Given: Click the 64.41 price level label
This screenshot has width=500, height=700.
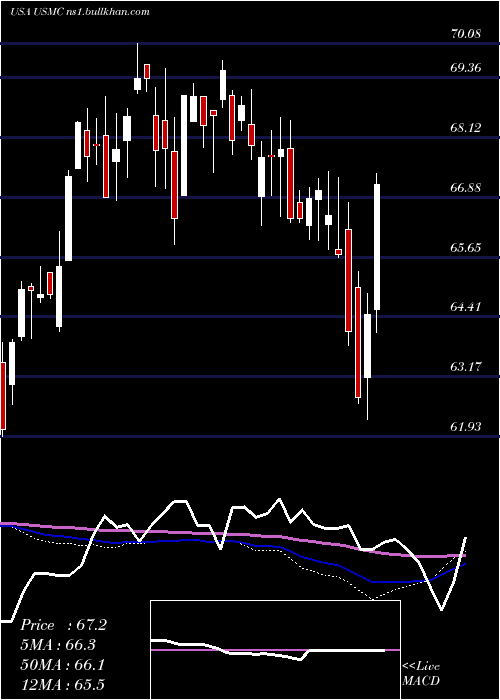Looking at the screenshot, I should click(x=466, y=307).
